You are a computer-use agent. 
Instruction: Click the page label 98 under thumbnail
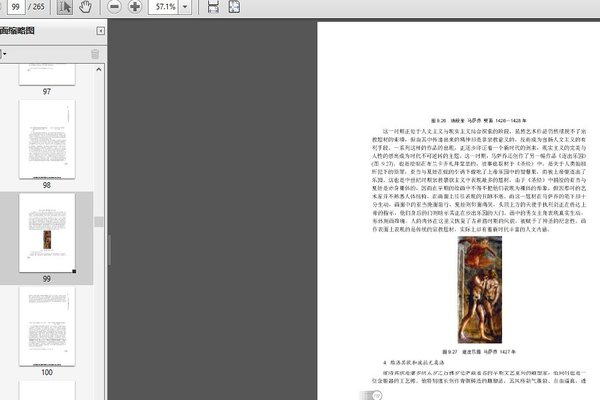(47, 185)
